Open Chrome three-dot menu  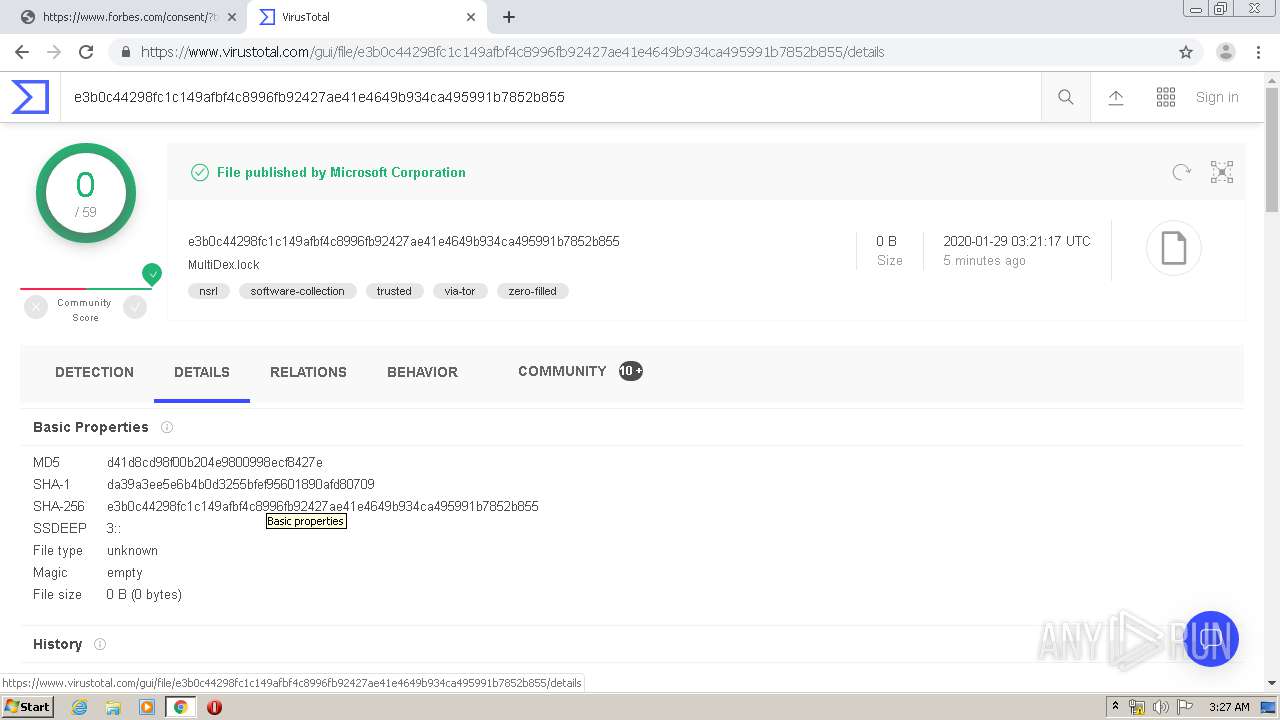1259,52
